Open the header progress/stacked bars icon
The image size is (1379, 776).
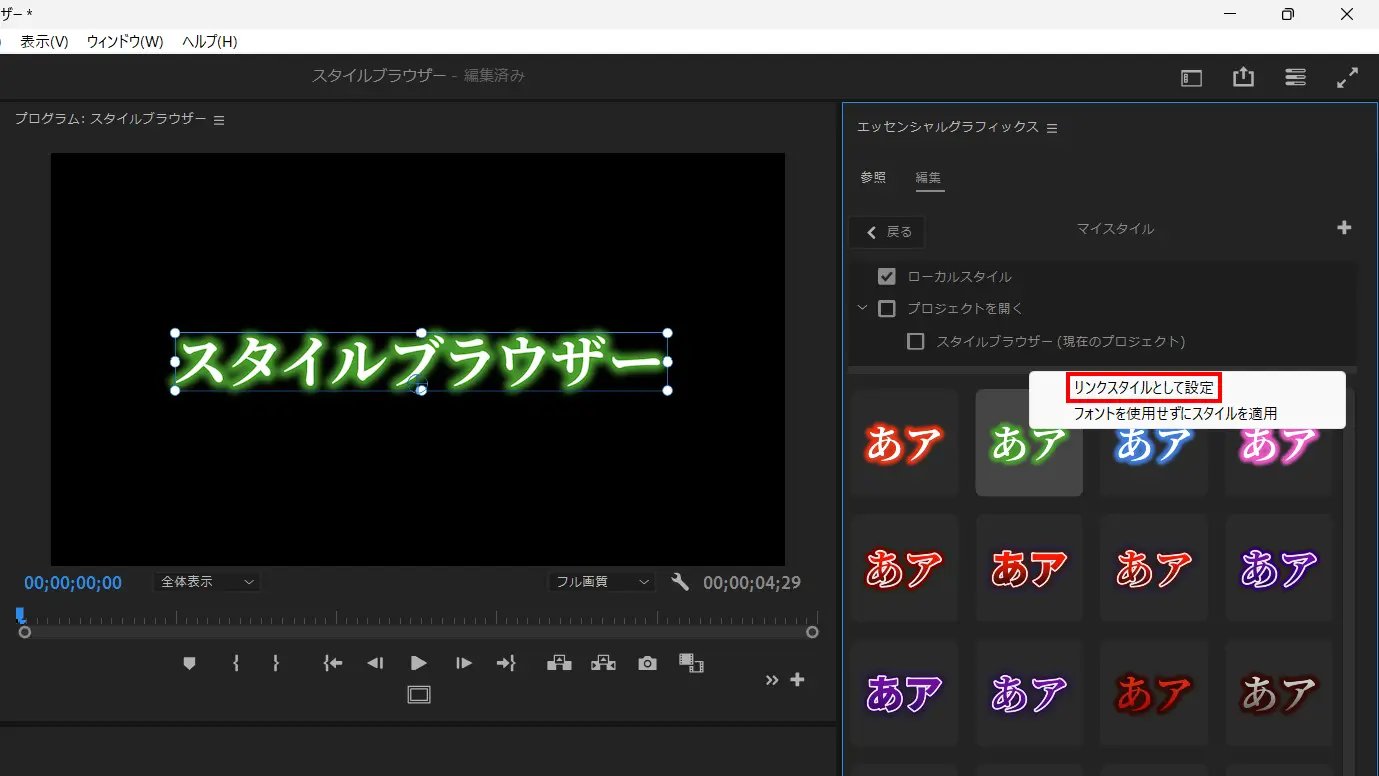coord(1295,77)
